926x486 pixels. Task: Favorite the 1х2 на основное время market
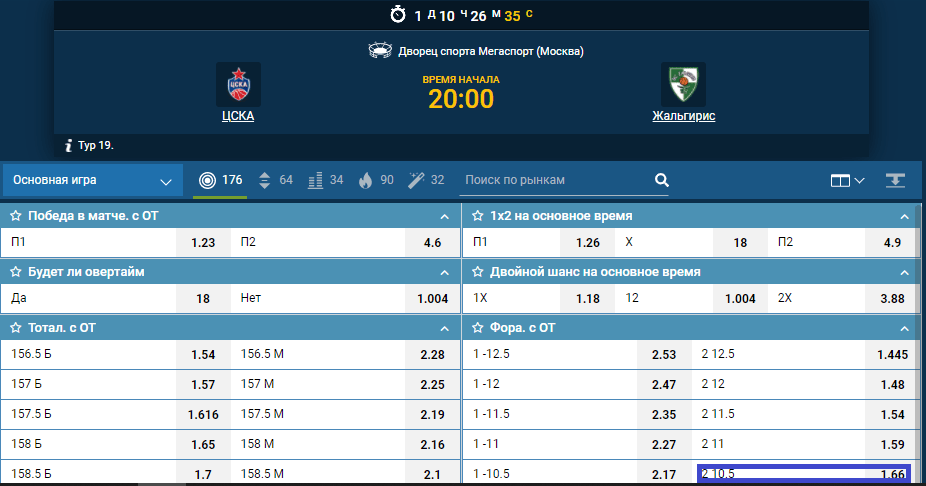tap(477, 216)
